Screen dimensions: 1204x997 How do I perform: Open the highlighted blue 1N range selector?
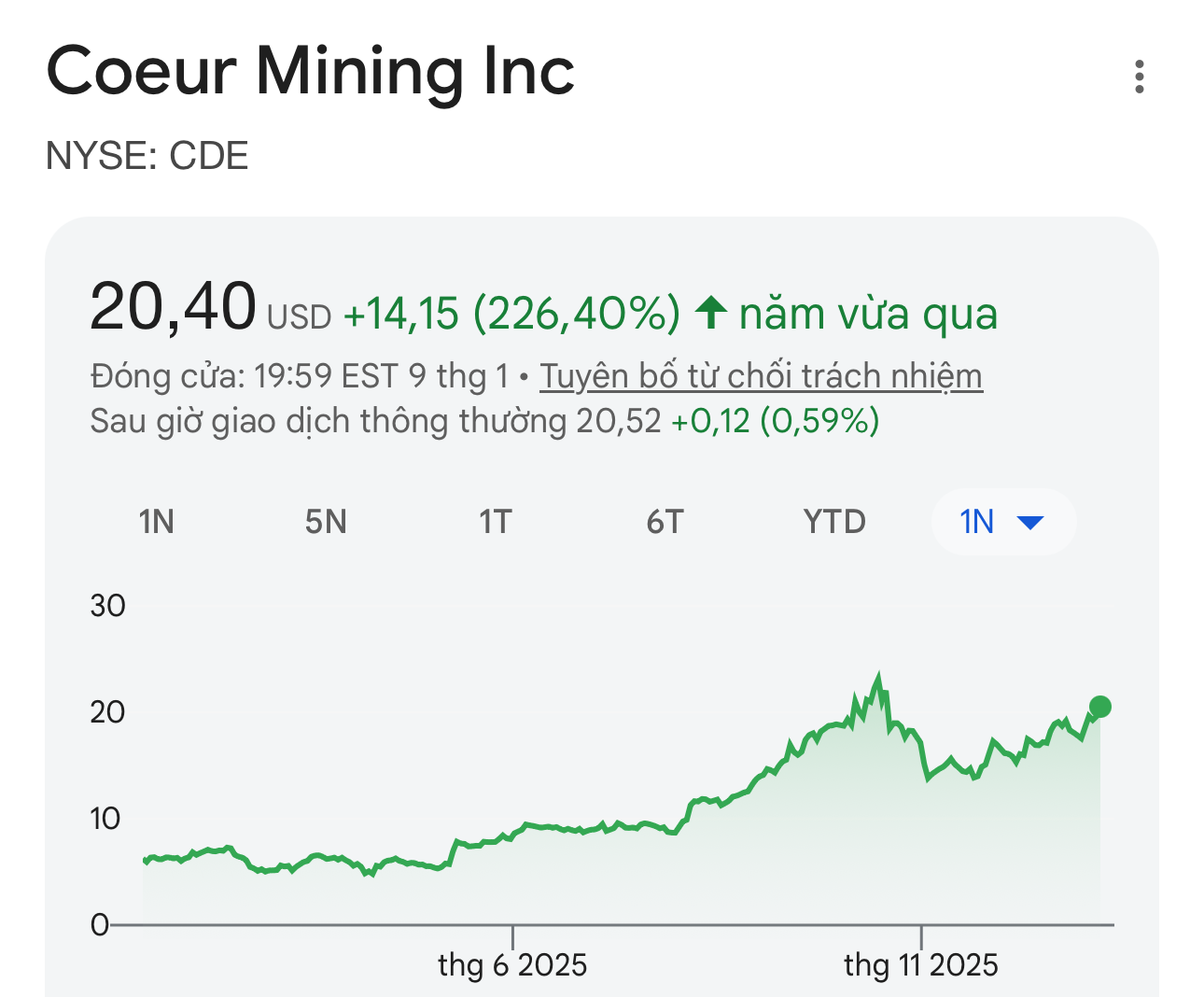click(x=978, y=522)
